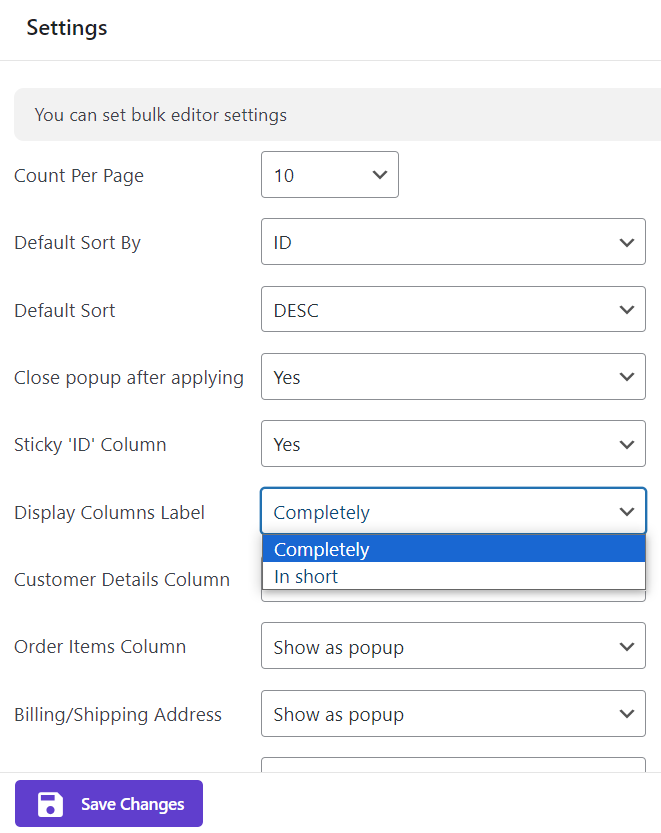Open the Count Per Page dropdown
This screenshot has height=833, width=661.
tap(329, 175)
